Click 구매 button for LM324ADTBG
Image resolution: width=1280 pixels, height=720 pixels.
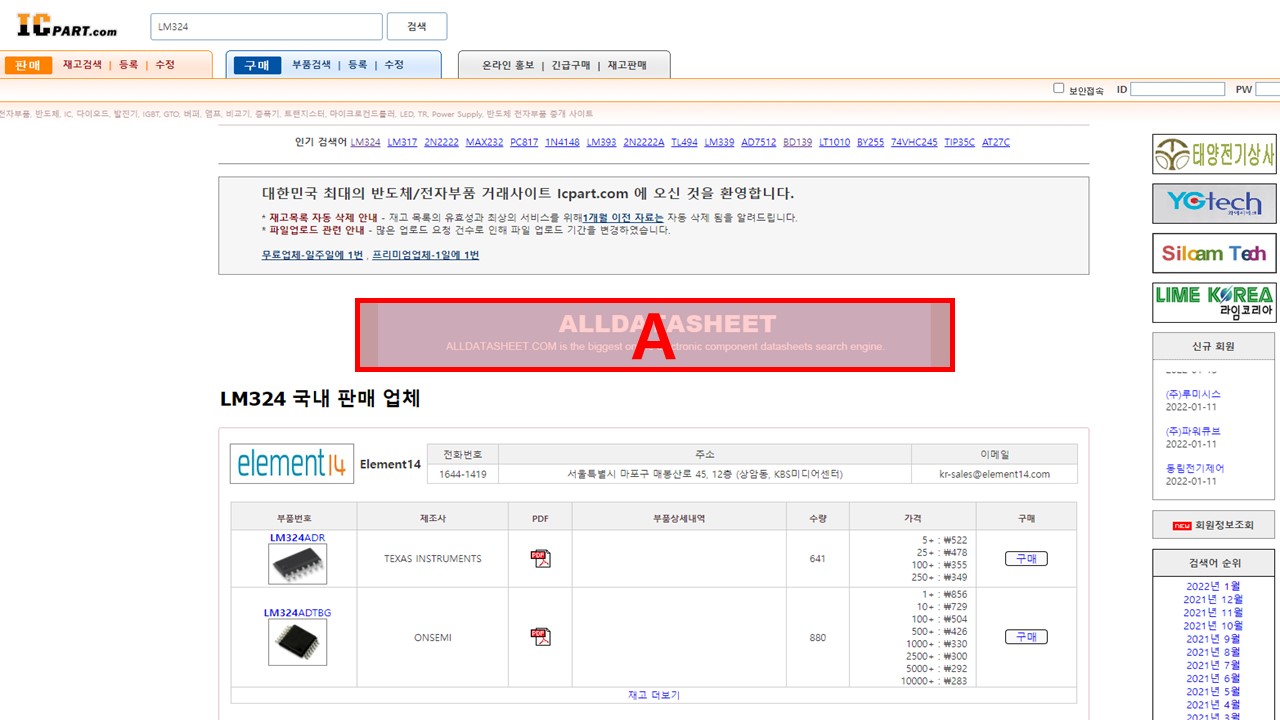(x=1026, y=636)
